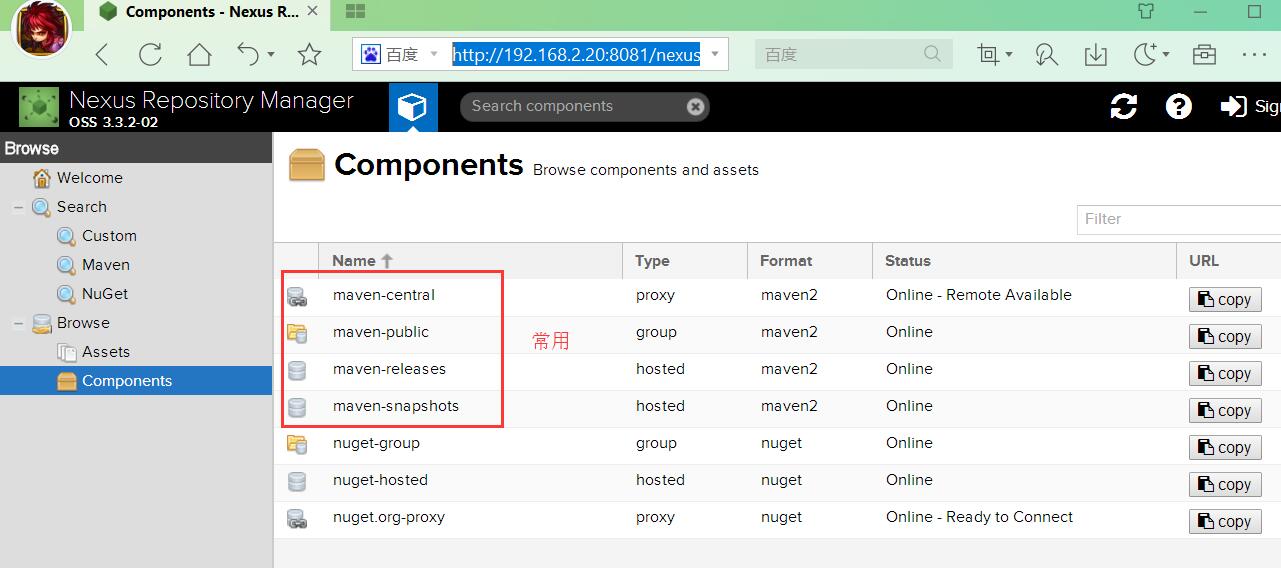Copy the maven-snapshots URL

click(1225, 410)
